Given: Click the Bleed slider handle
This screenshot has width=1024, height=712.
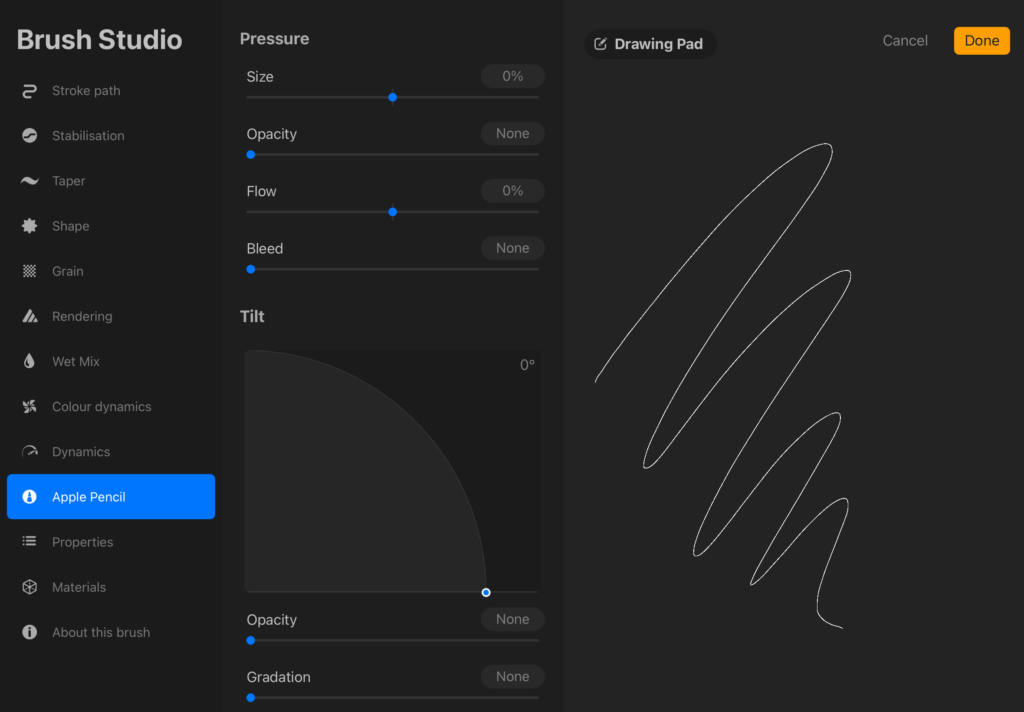Looking at the screenshot, I should click(251, 269).
